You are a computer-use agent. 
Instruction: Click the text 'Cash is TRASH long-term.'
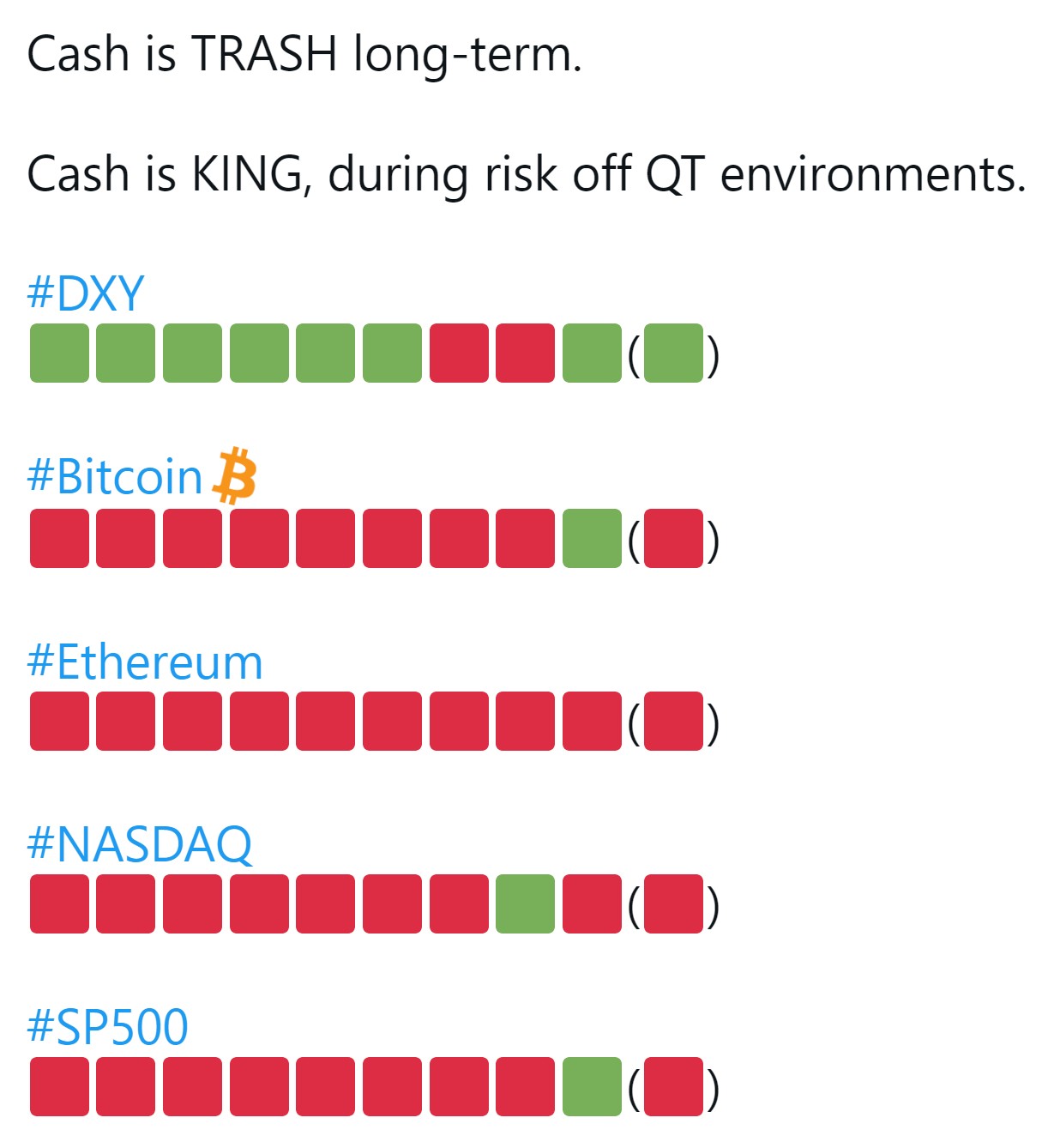point(304,55)
